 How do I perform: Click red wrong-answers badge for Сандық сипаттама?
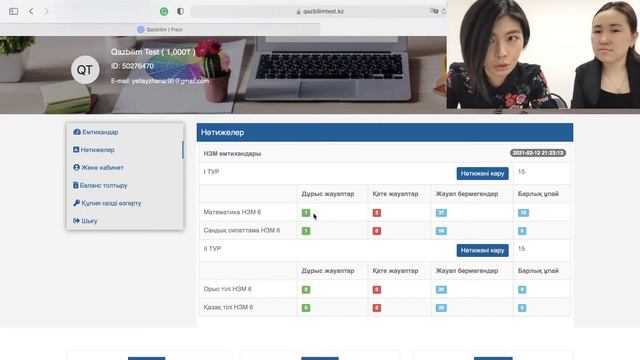[377, 231]
